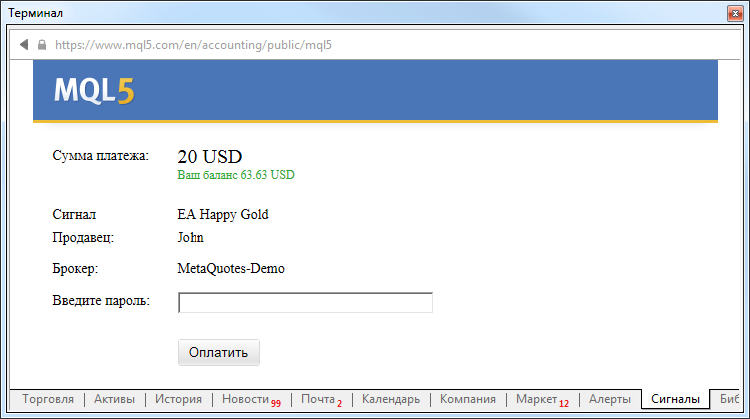Click the Введите пароль label
The width and height of the screenshot is (750, 419).
[101, 301]
